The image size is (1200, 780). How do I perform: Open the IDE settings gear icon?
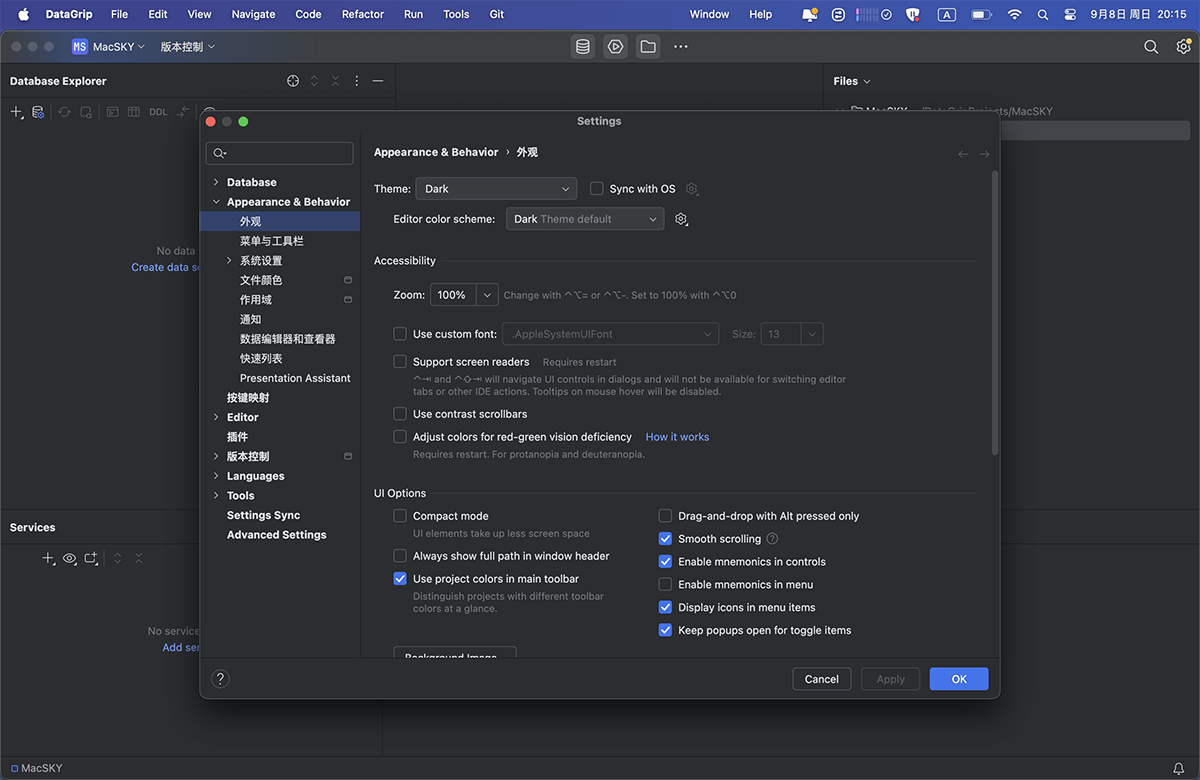pyautogui.click(x=1183, y=47)
